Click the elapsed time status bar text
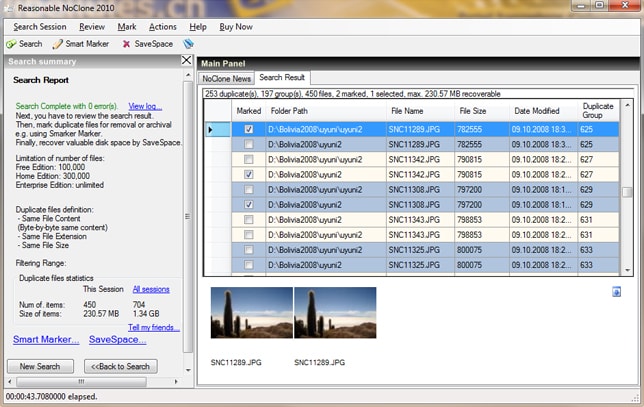The height and width of the screenshot is (407, 644). 51,396
